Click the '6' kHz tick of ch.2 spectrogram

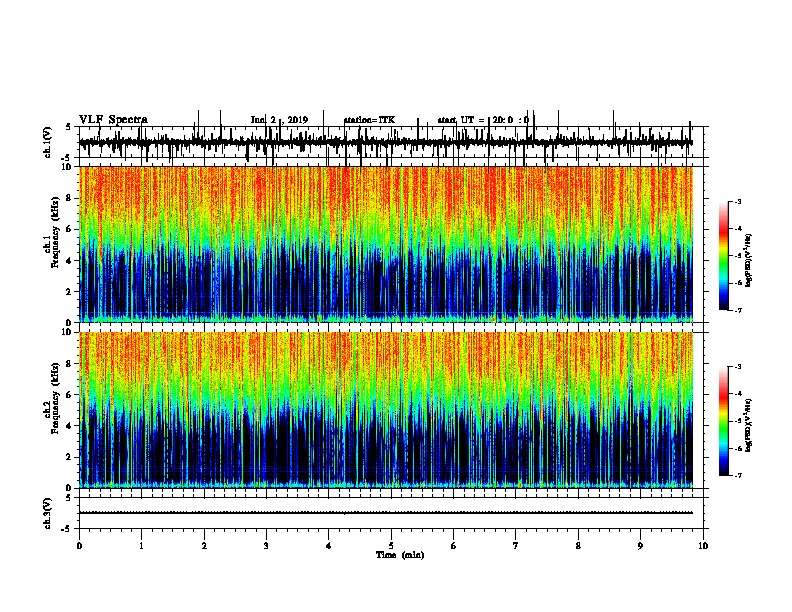coord(69,395)
